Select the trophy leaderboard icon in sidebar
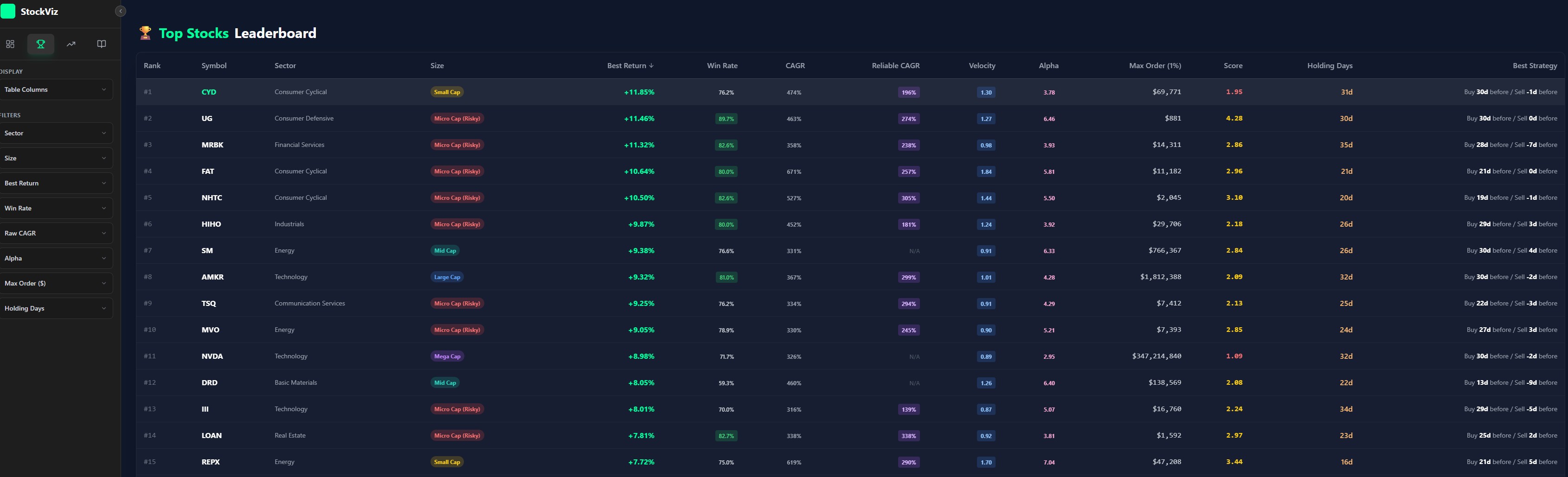 coord(41,44)
